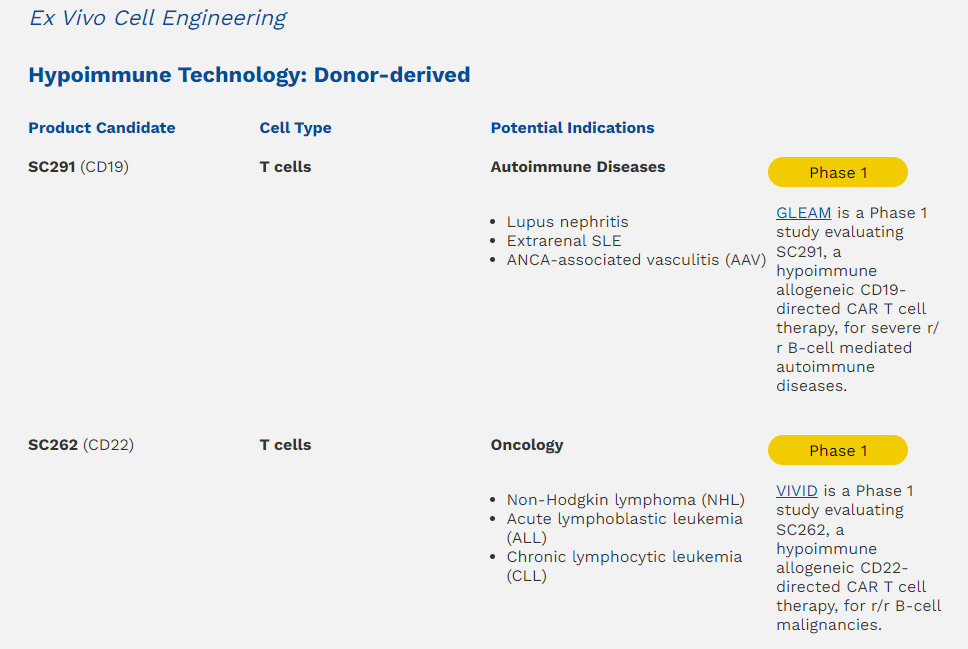This screenshot has width=968, height=649.
Task: Click the Cell Type column header
Action: coord(295,128)
